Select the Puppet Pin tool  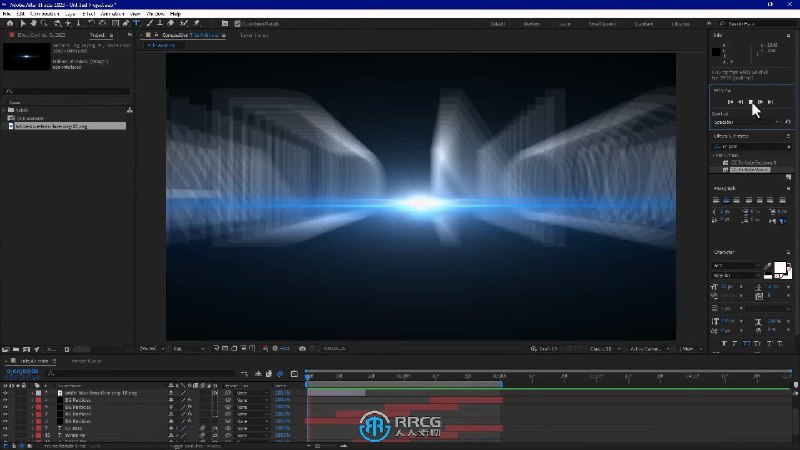pyautogui.click(x=196, y=23)
